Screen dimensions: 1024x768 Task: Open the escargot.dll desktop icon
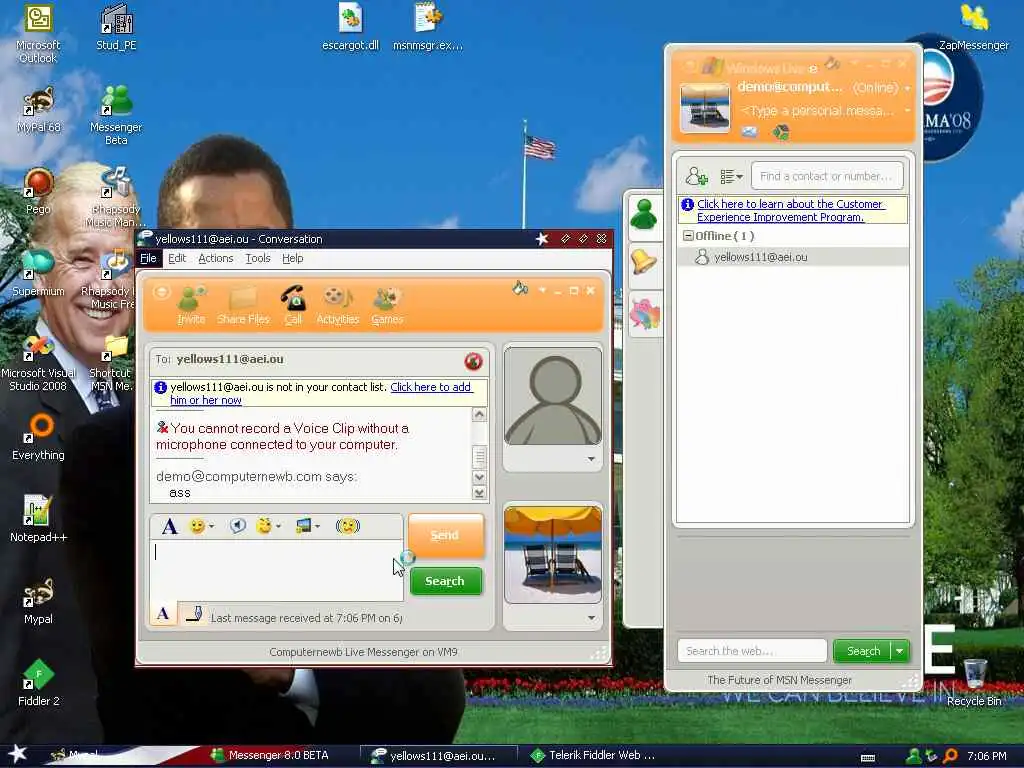351,27
